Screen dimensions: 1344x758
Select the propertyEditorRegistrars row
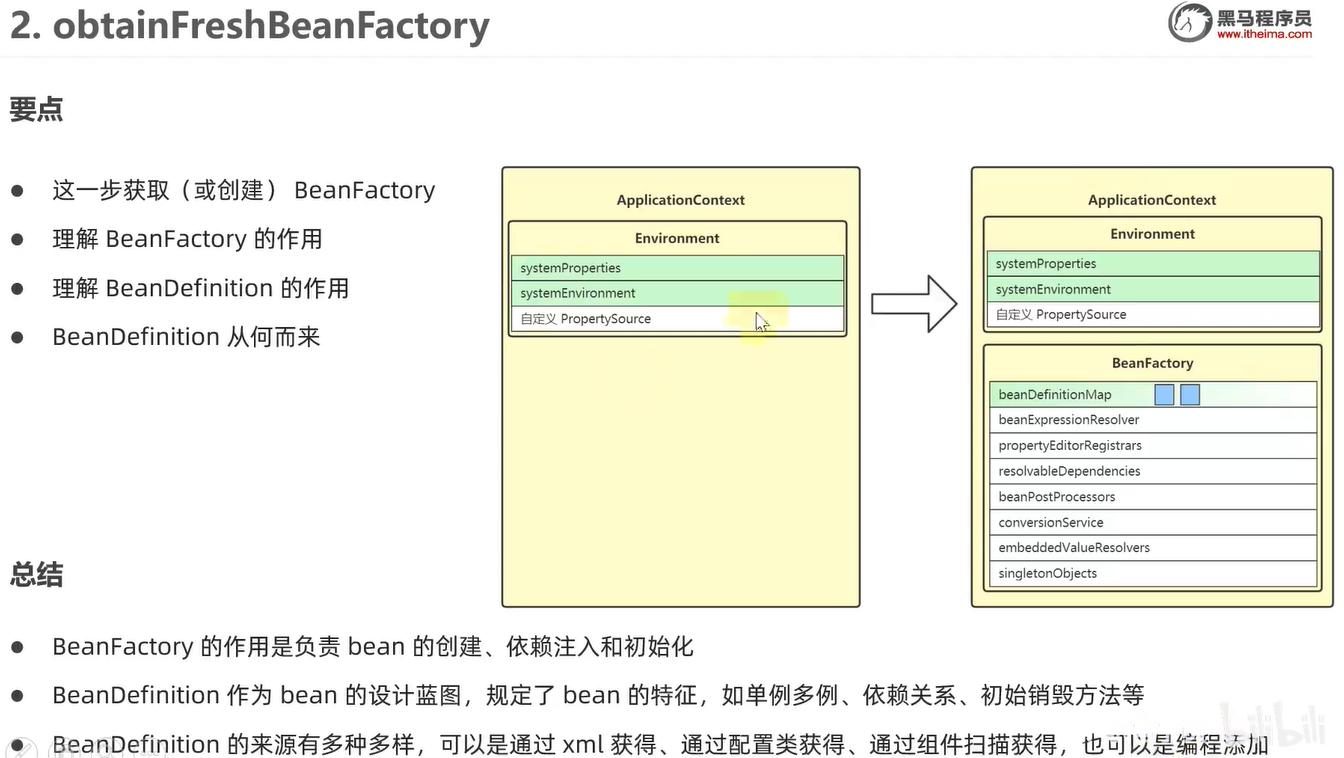[x=1069, y=446]
